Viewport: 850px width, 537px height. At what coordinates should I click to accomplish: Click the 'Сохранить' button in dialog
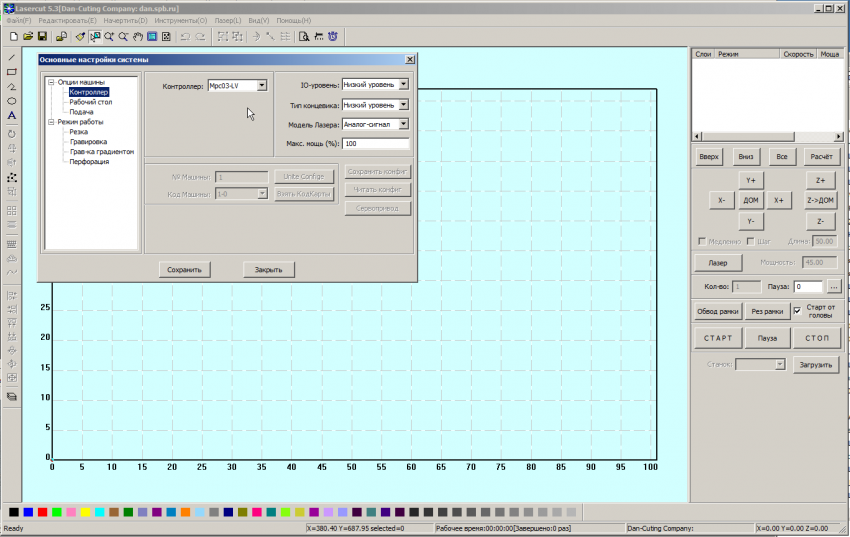(184, 269)
